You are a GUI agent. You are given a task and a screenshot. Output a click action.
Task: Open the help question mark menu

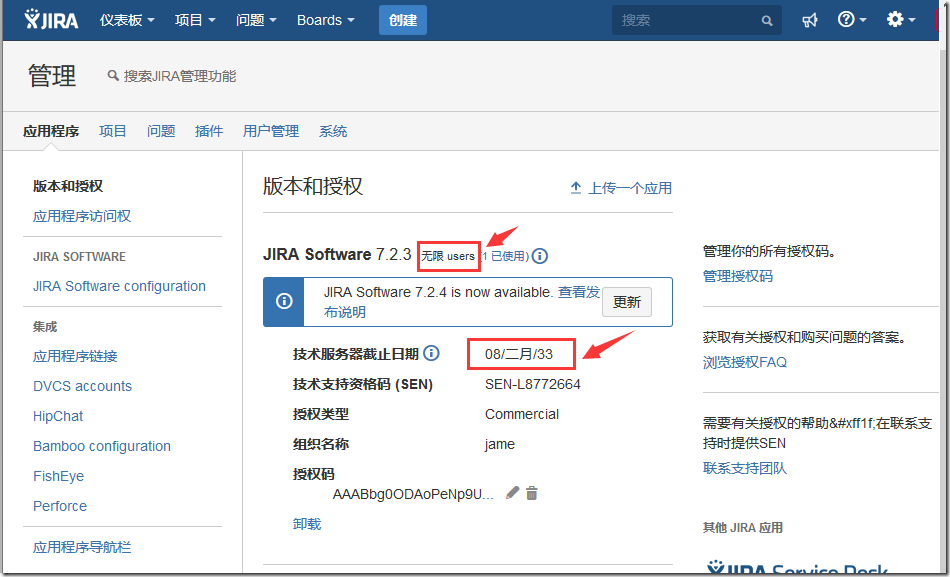point(851,20)
